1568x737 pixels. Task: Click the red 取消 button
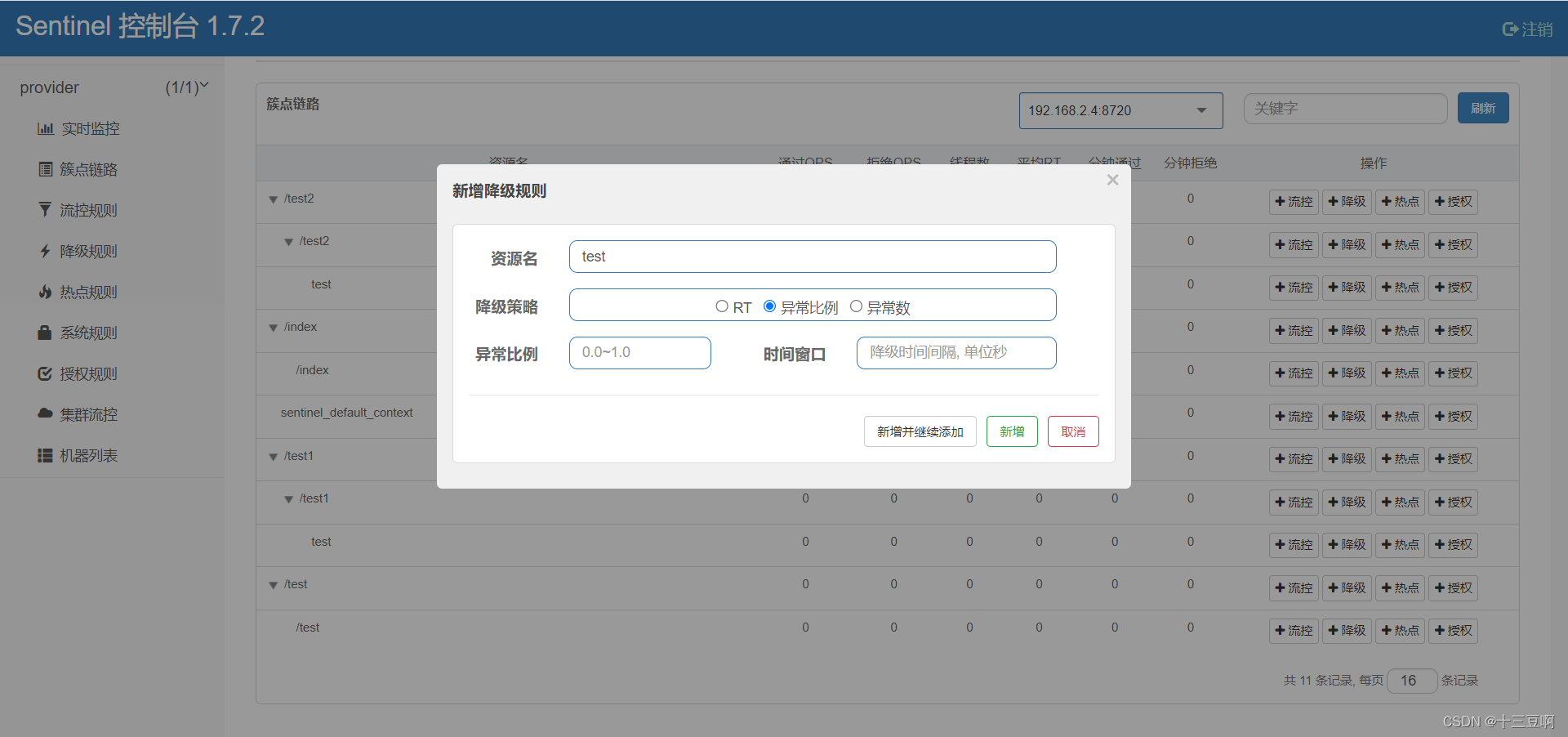coord(1073,431)
